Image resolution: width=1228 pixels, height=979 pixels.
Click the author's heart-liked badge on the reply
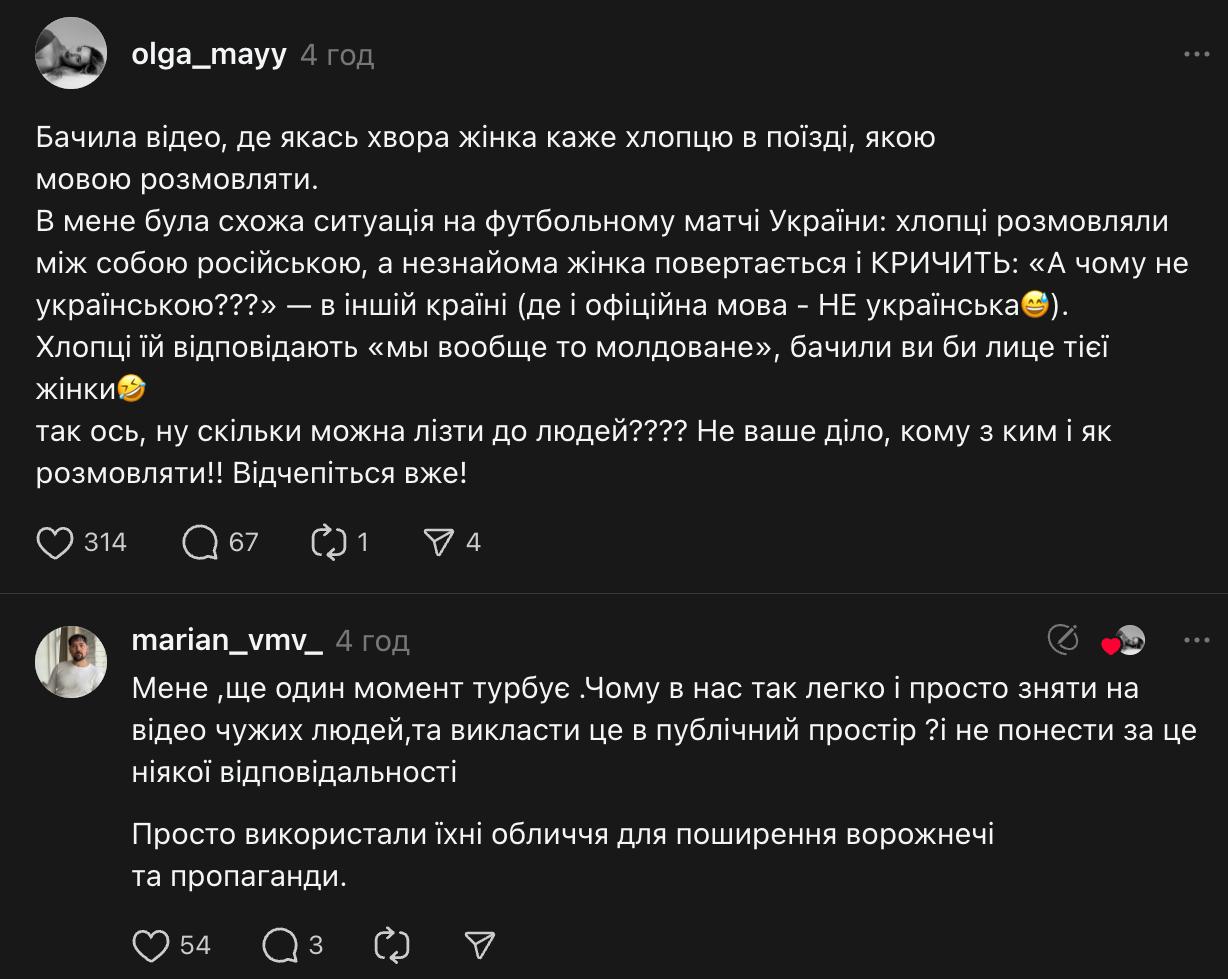tap(1122, 641)
